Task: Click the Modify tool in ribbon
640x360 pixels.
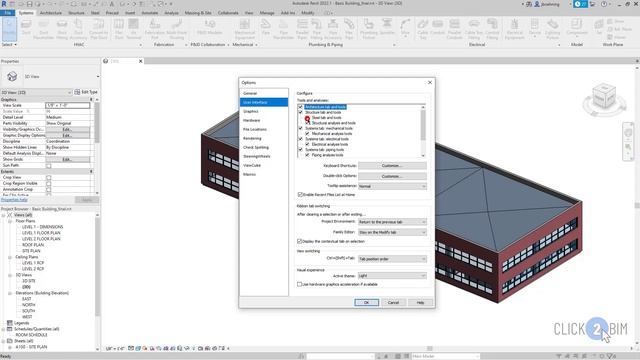Action: pos(9,28)
